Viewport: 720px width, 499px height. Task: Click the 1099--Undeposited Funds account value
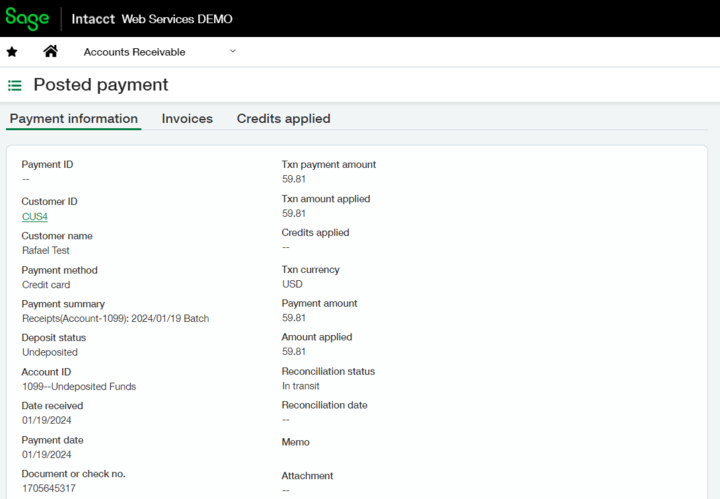79,387
